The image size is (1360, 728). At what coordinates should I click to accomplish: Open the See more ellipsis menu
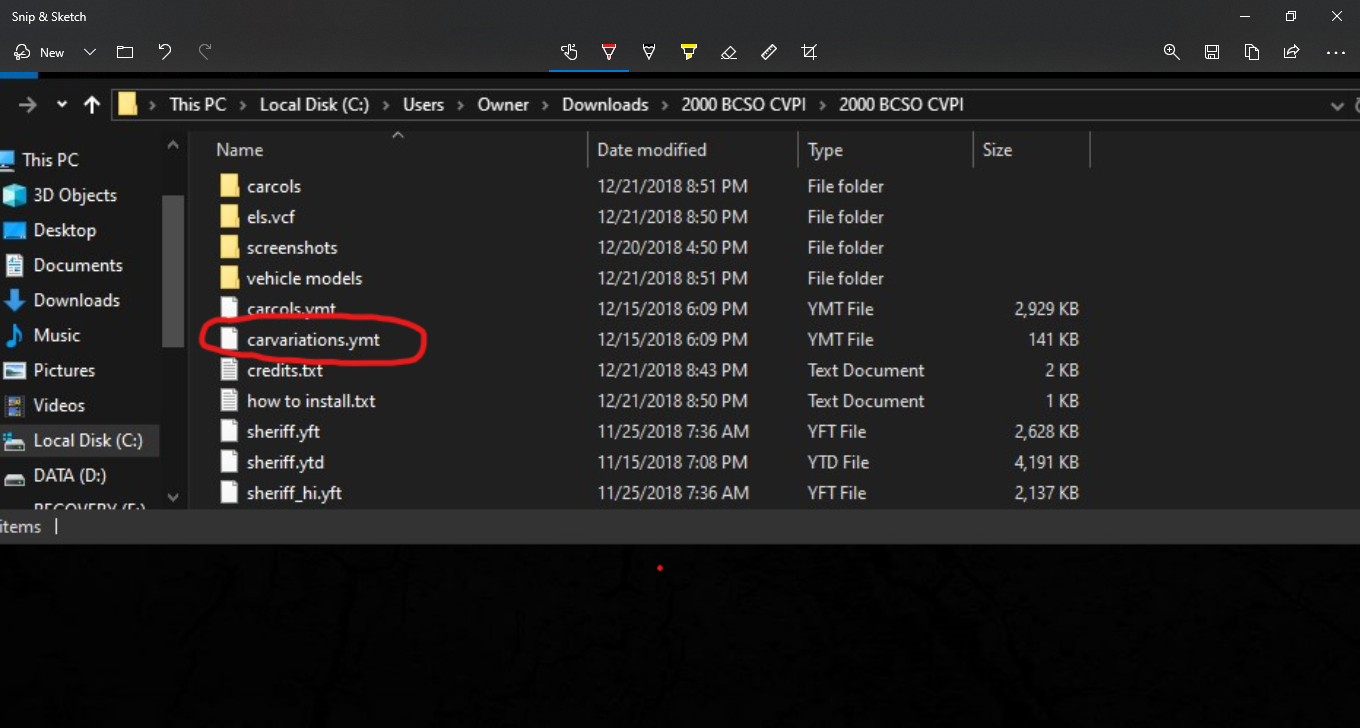pos(1336,52)
